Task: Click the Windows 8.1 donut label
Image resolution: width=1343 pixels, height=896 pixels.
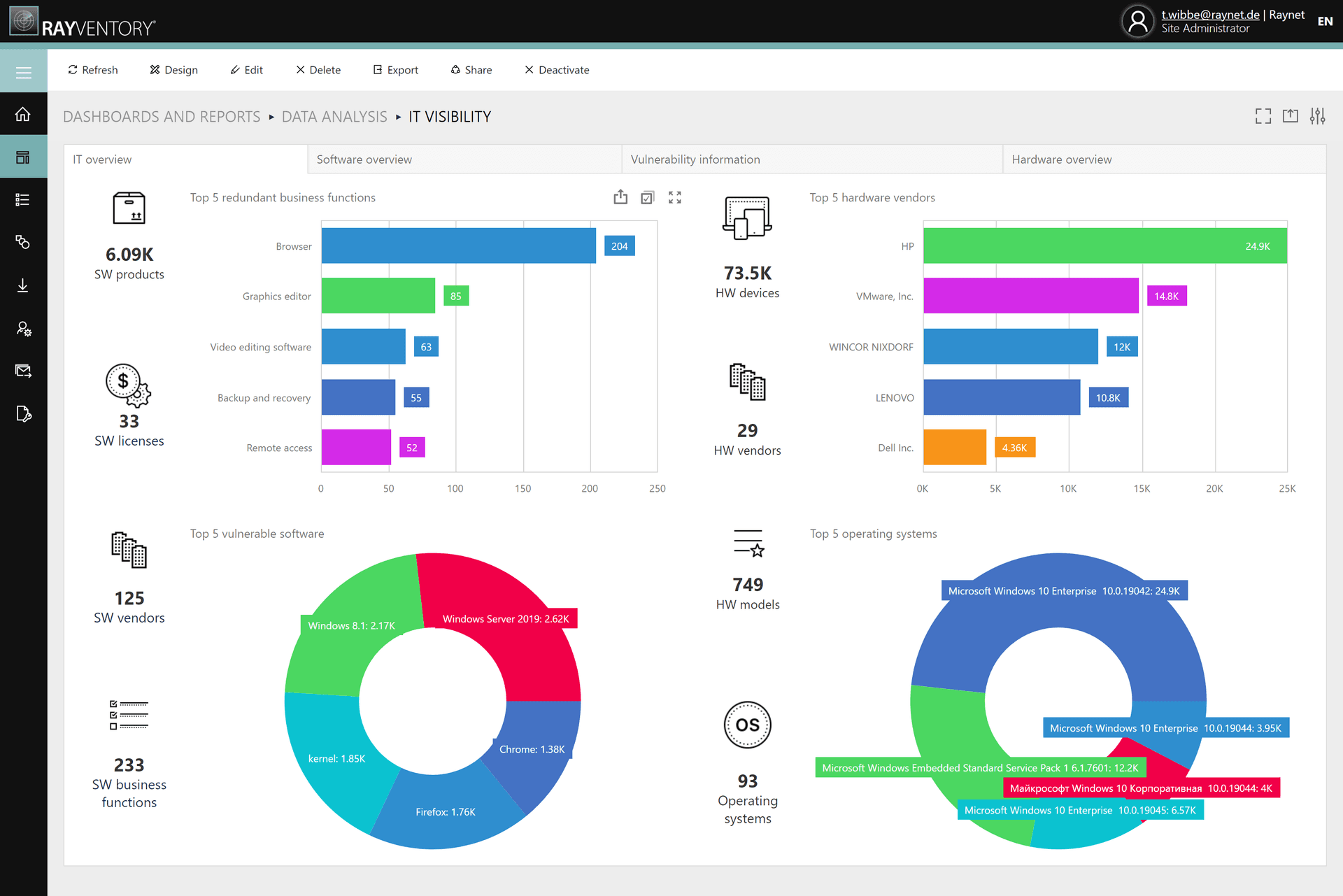Action: (352, 625)
